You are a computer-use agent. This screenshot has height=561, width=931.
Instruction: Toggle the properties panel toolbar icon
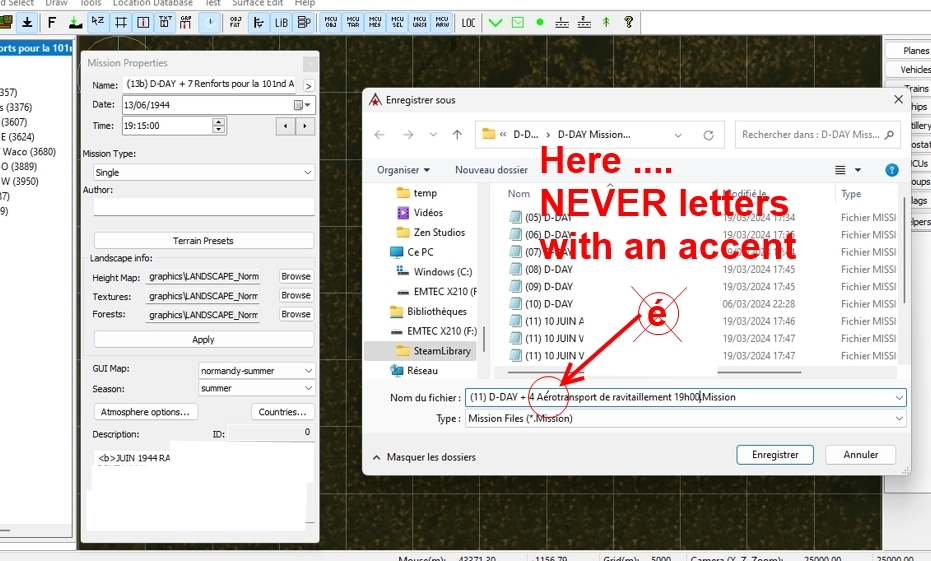(304, 23)
